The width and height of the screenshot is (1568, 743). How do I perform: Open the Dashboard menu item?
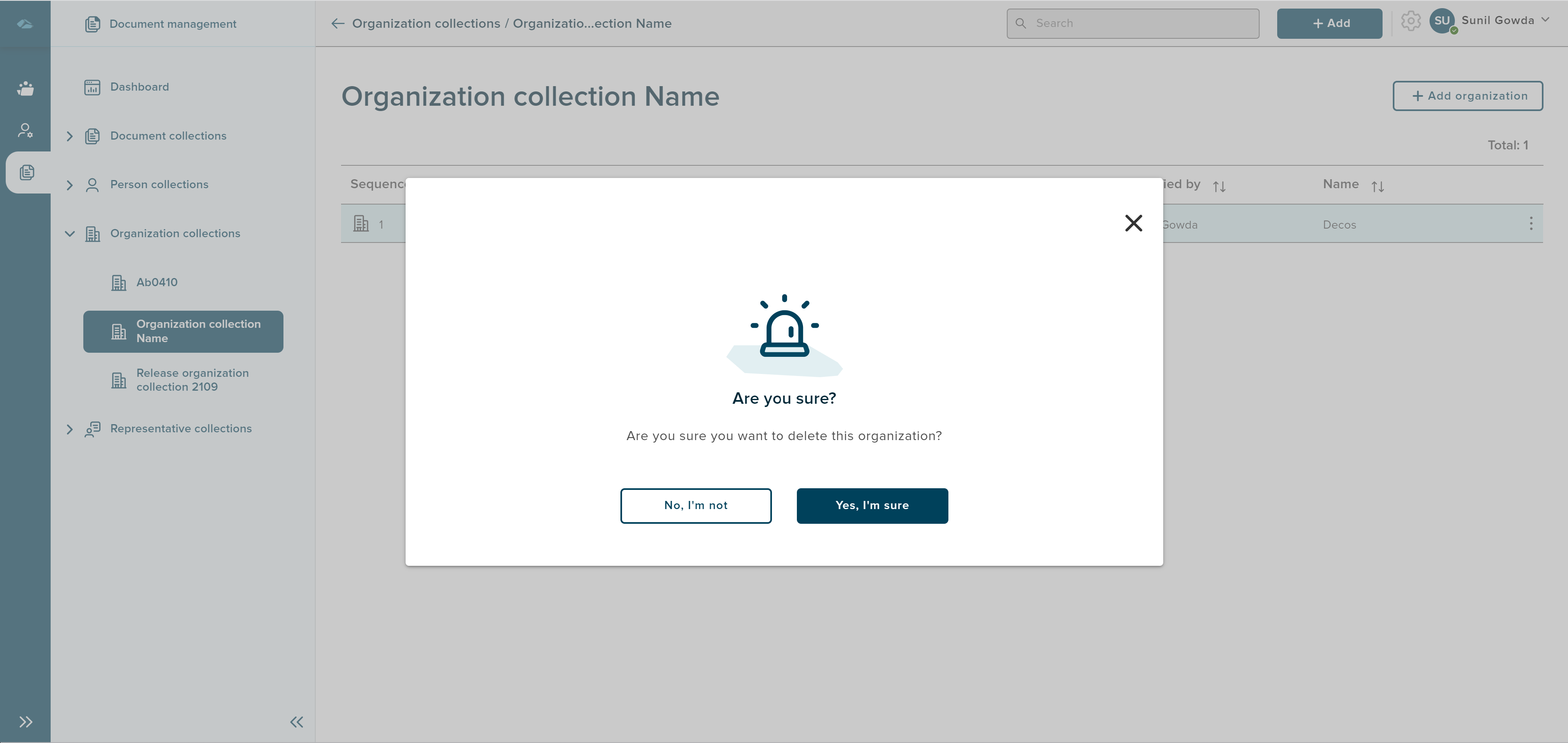(139, 87)
